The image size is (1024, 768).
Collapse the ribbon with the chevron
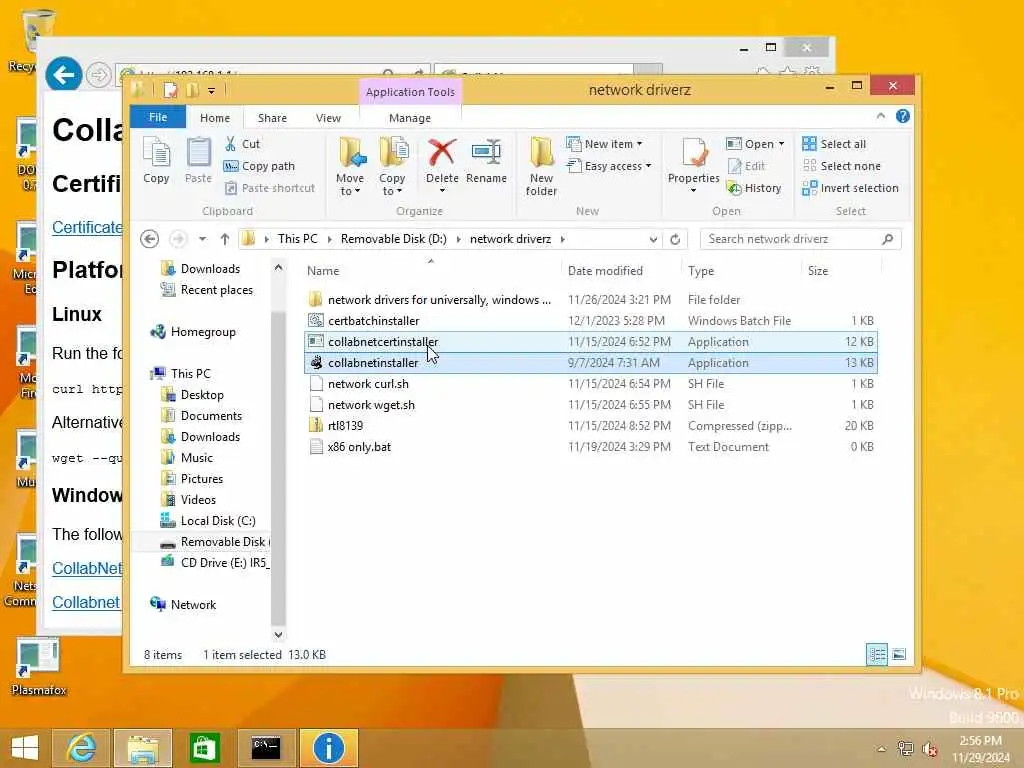tap(880, 116)
